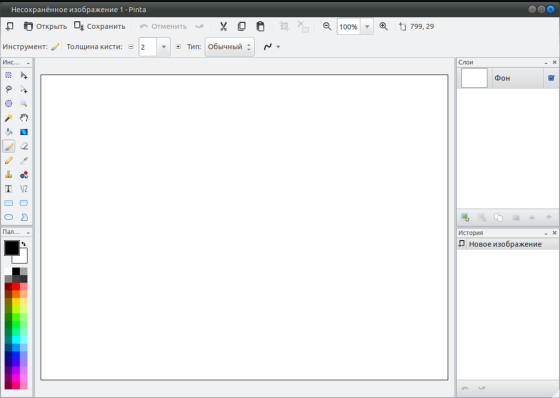Minimize the Слои panel
The image size is (560, 398).
(x=546, y=63)
